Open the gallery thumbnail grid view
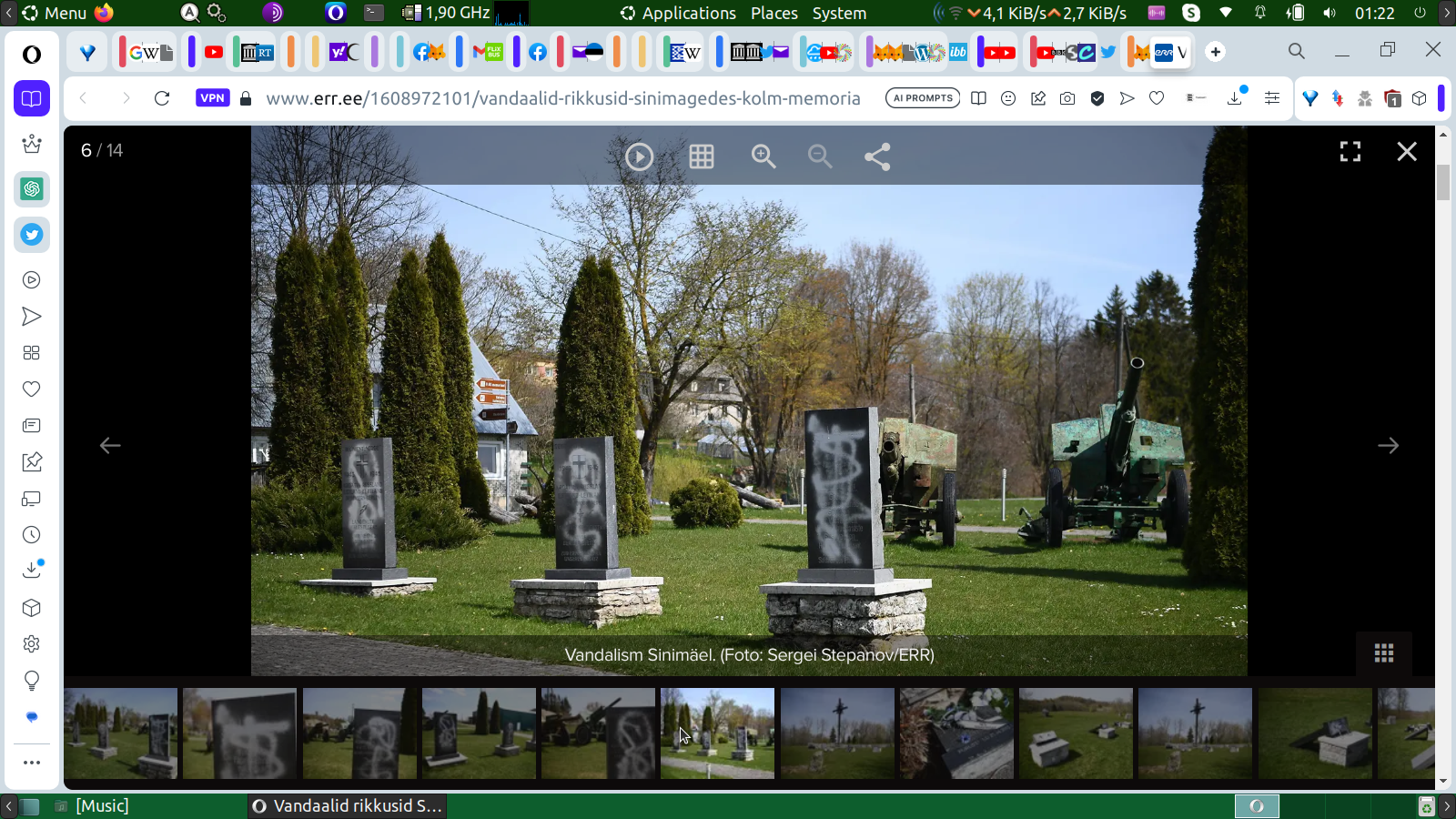The width and height of the screenshot is (1456, 819). [x=701, y=157]
